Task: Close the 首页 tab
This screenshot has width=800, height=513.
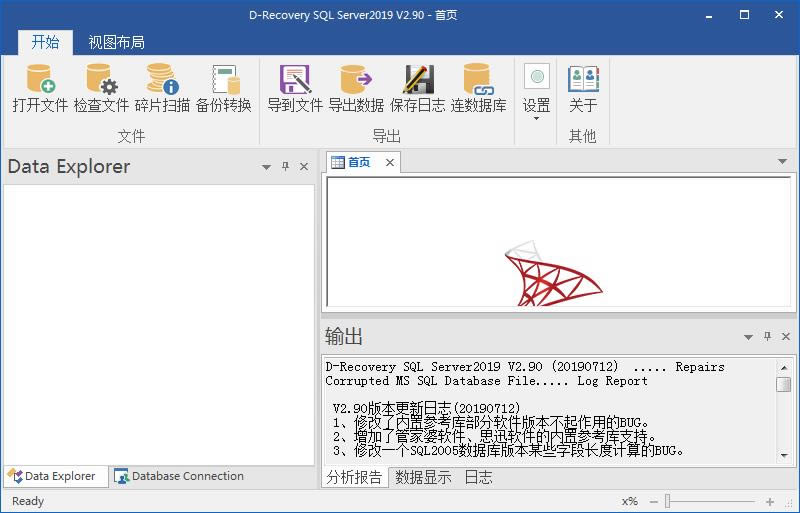Action: coord(390,162)
